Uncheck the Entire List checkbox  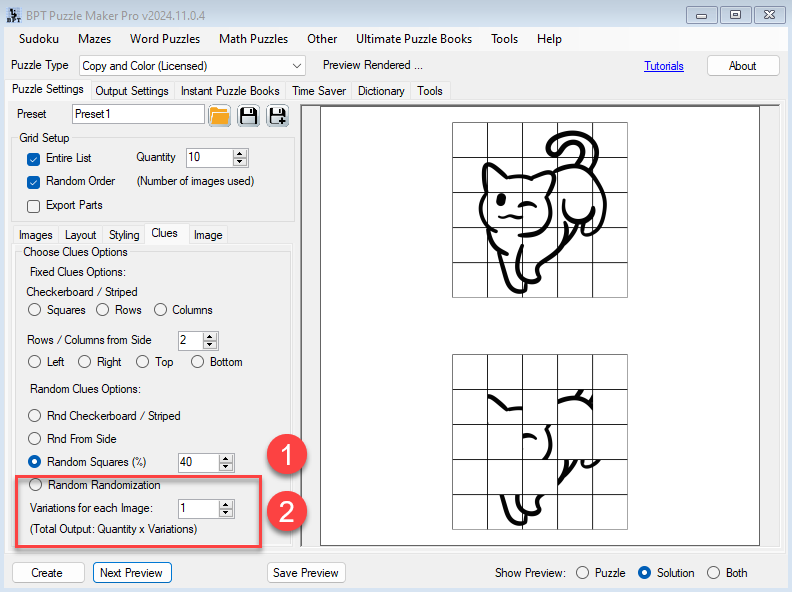34,158
